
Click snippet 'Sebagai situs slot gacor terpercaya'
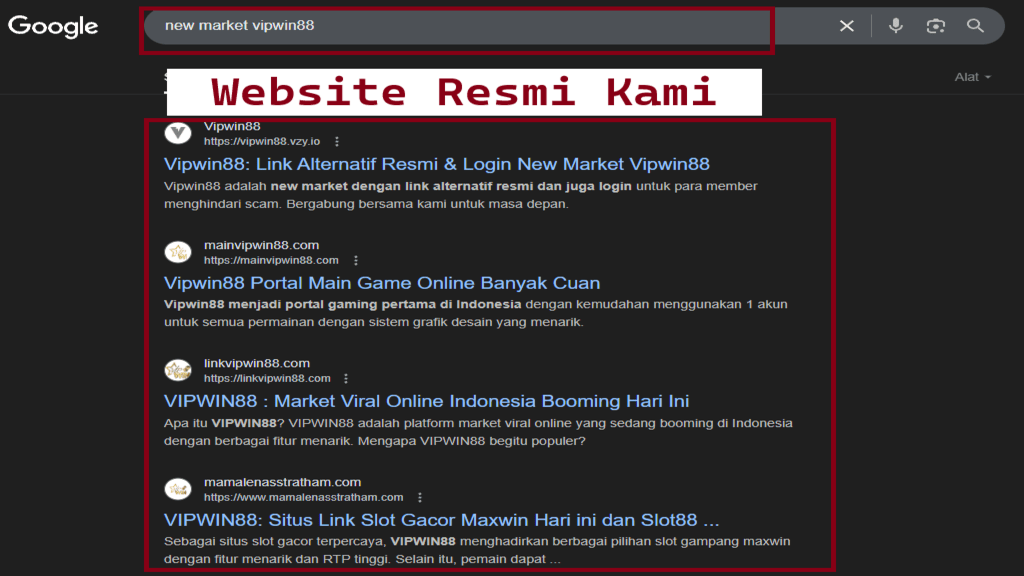coord(477,550)
